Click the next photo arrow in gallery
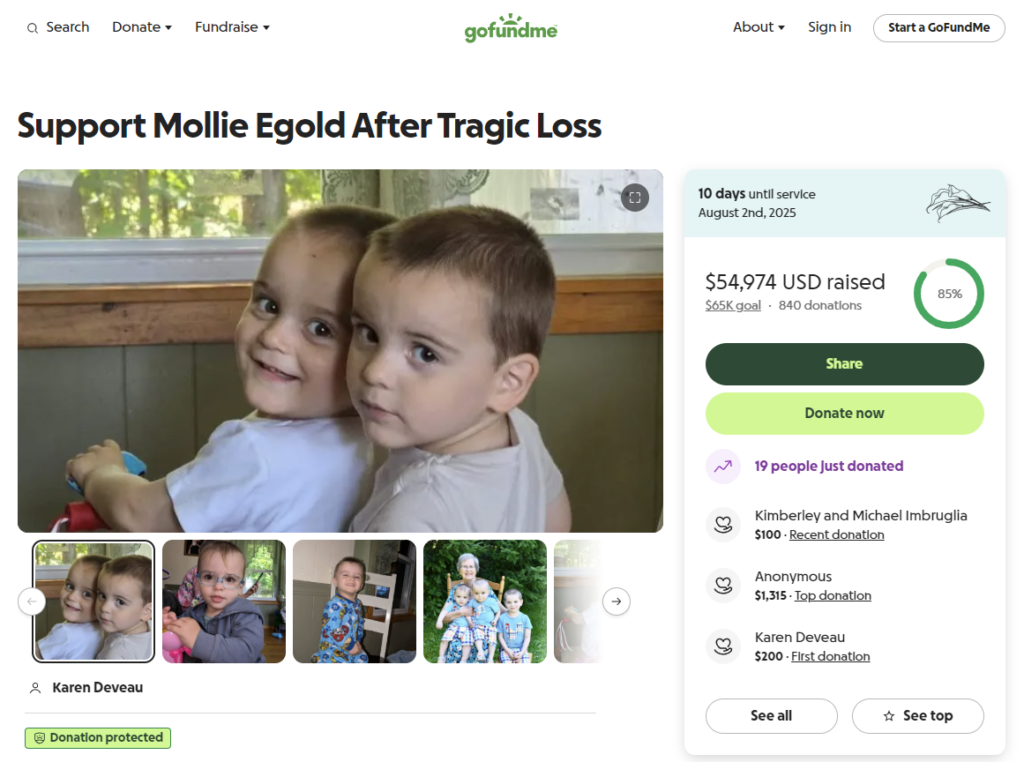1024x762 pixels. tap(616, 601)
